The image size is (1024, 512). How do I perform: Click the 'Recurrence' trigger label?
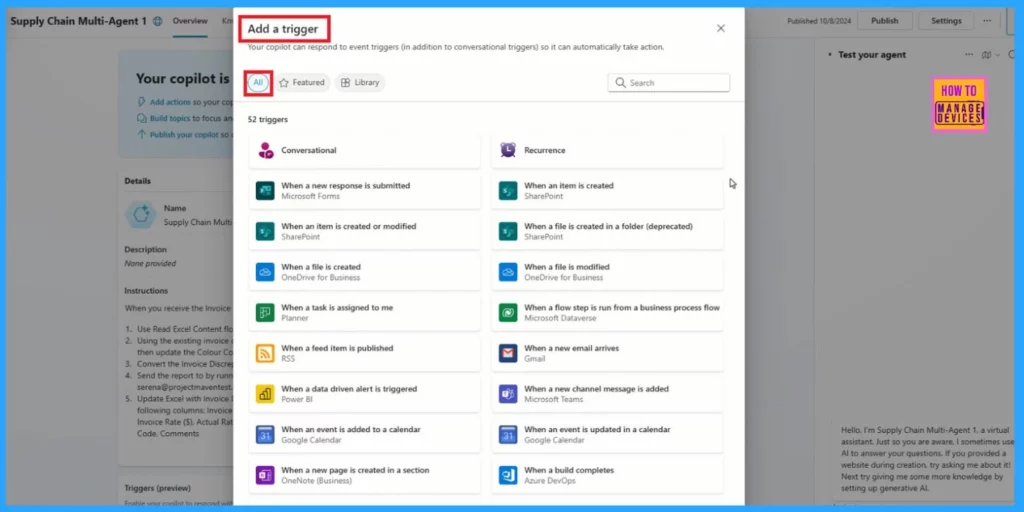click(545, 150)
